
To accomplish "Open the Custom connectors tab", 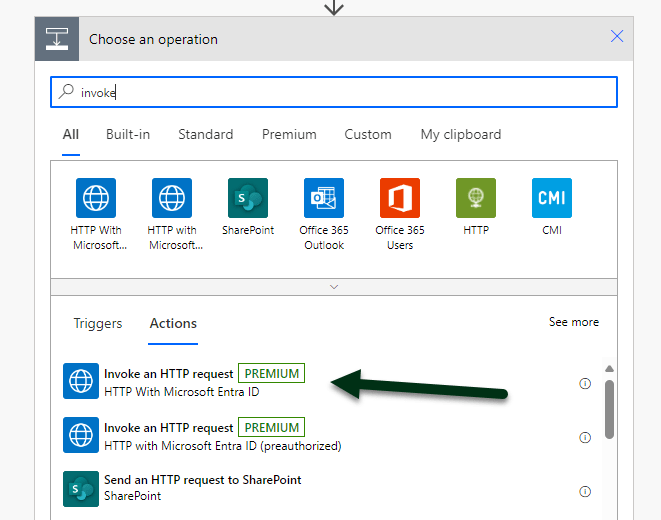I will [x=368, y=134].
